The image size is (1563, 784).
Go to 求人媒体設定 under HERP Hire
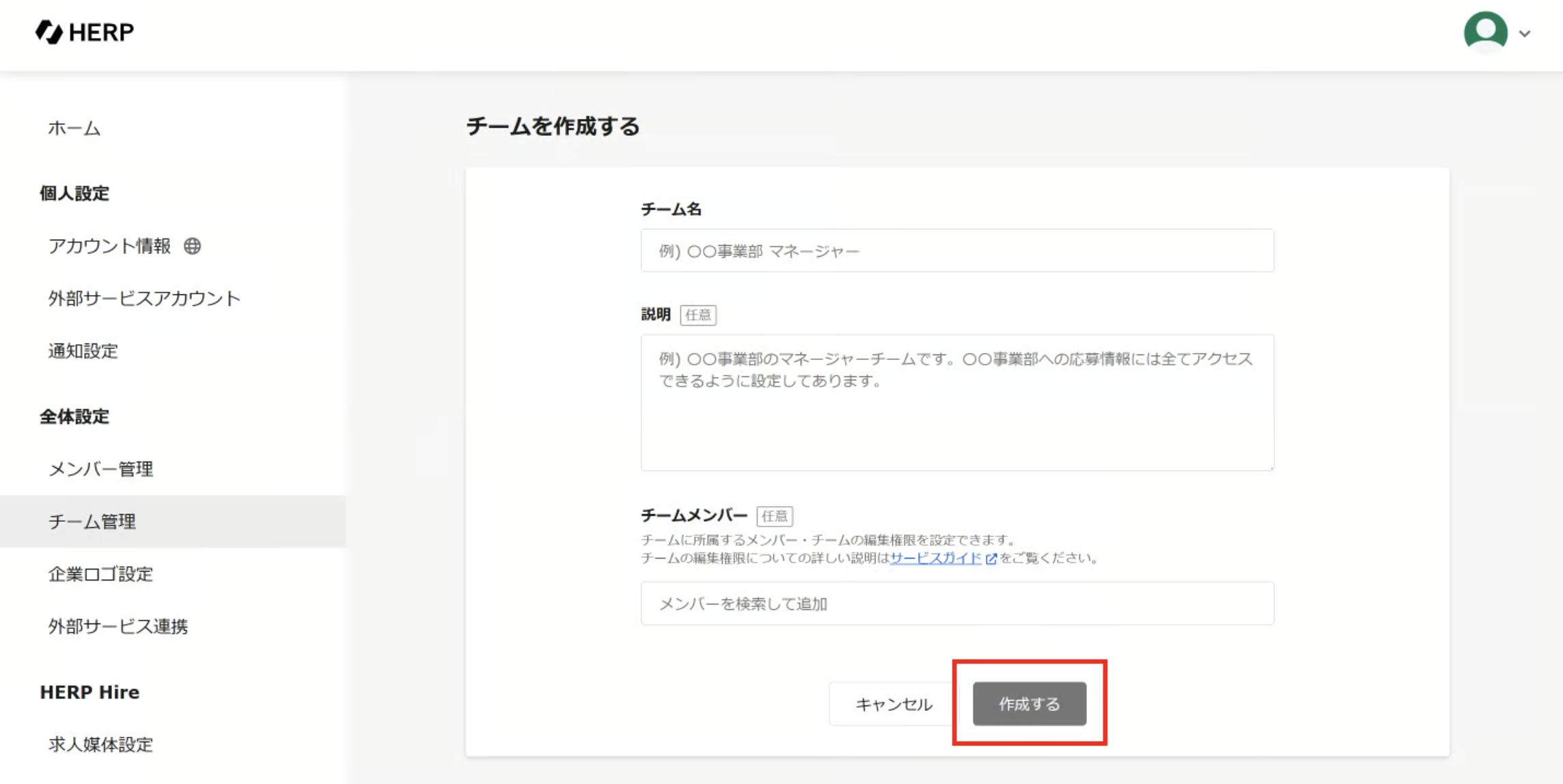100,744
